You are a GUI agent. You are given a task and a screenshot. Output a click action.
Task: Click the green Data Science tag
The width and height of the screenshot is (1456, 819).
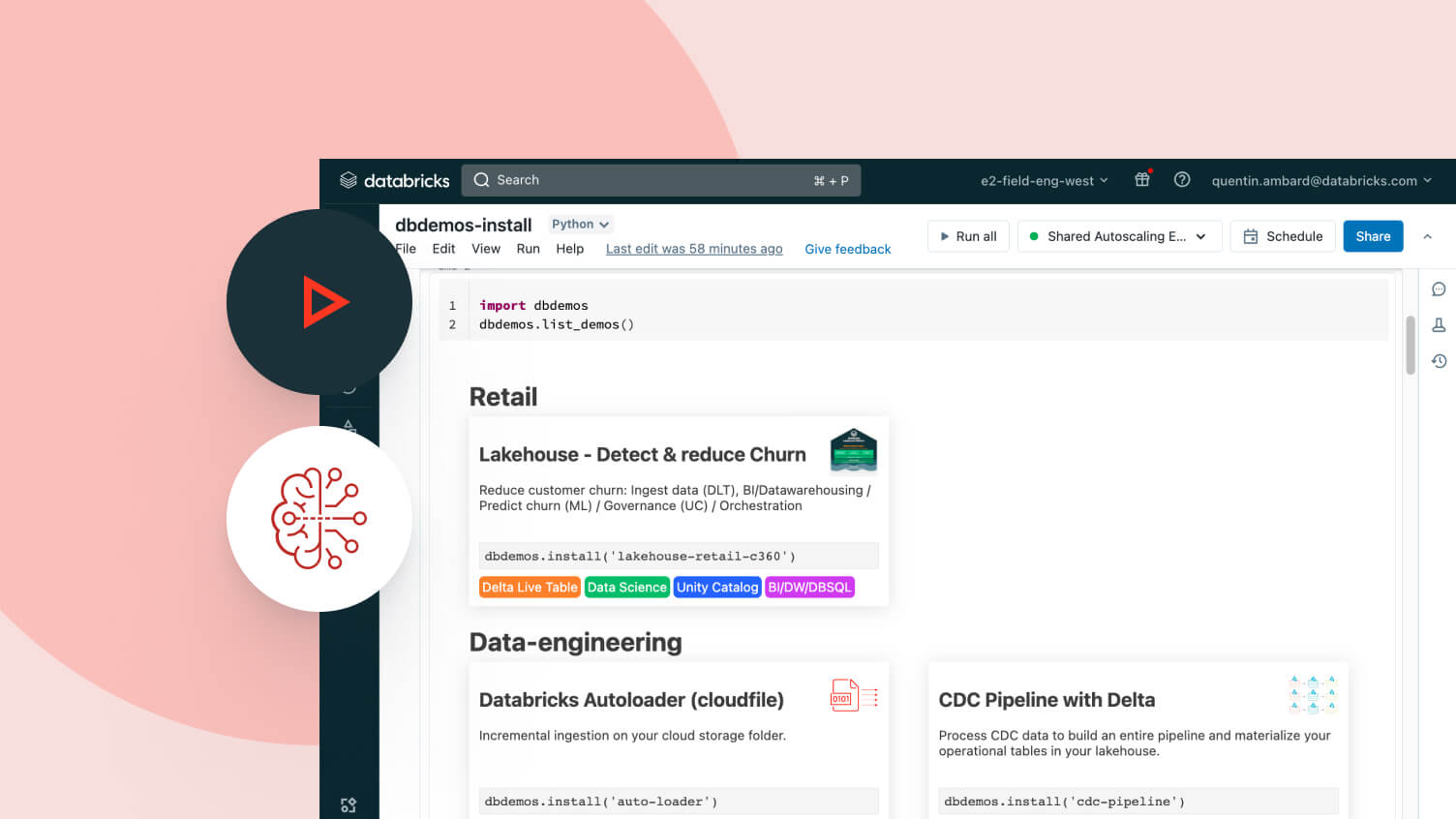tap(627, 588)
